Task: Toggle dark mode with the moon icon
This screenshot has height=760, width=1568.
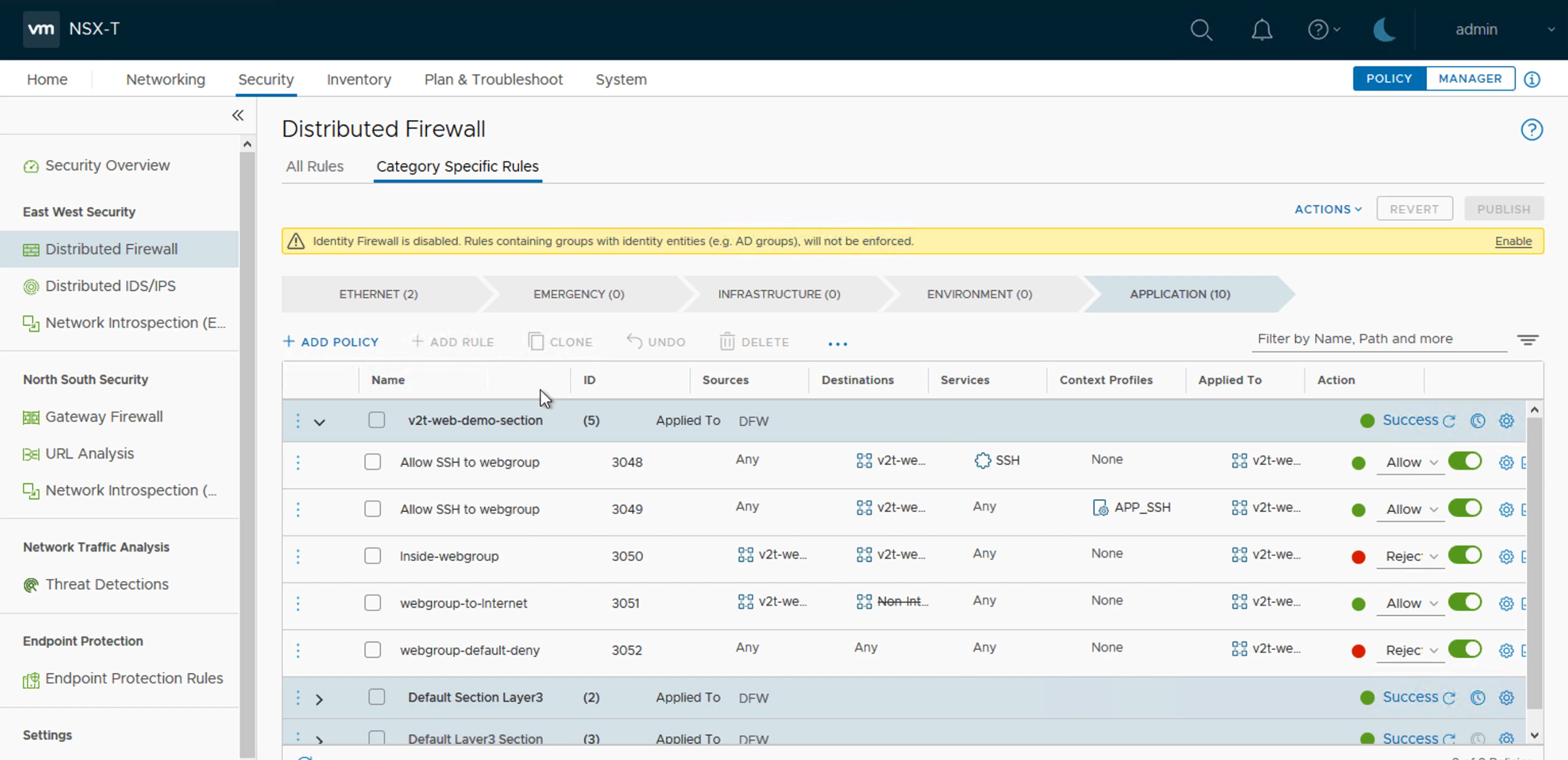Action: (1383, 30)
